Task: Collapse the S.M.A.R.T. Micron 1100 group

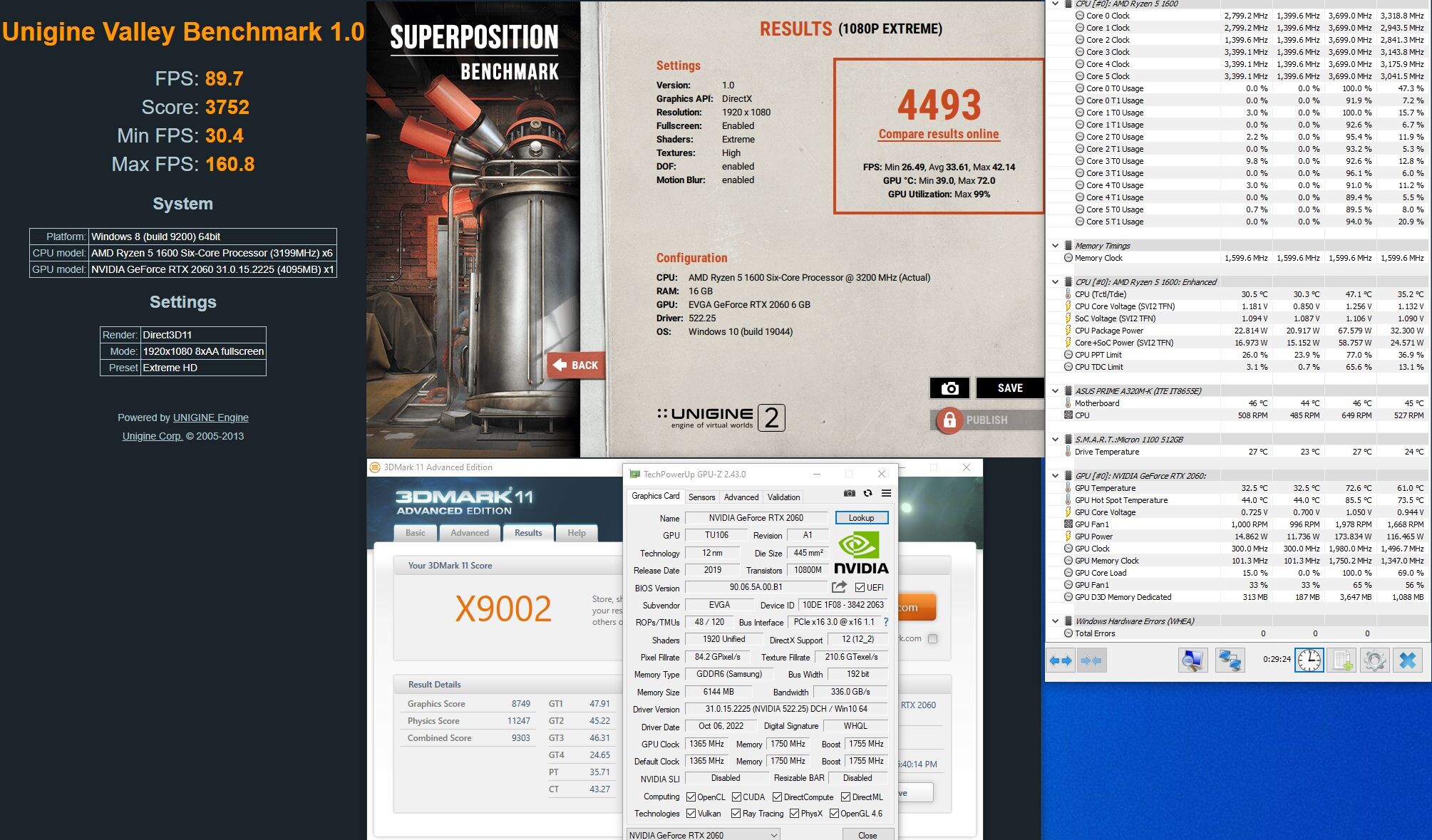Action: pos(1055,440)
